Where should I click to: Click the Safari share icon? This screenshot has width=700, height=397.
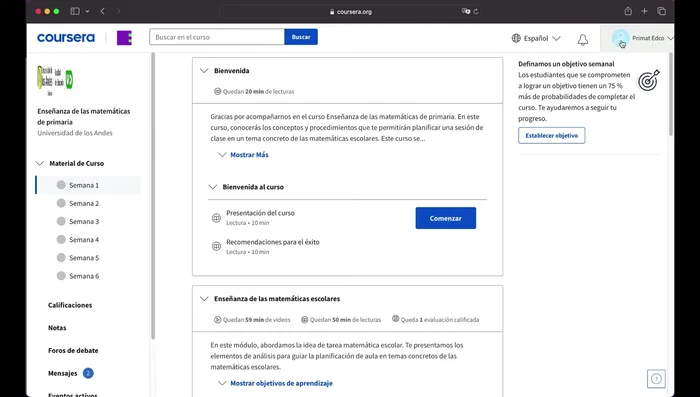628,11
